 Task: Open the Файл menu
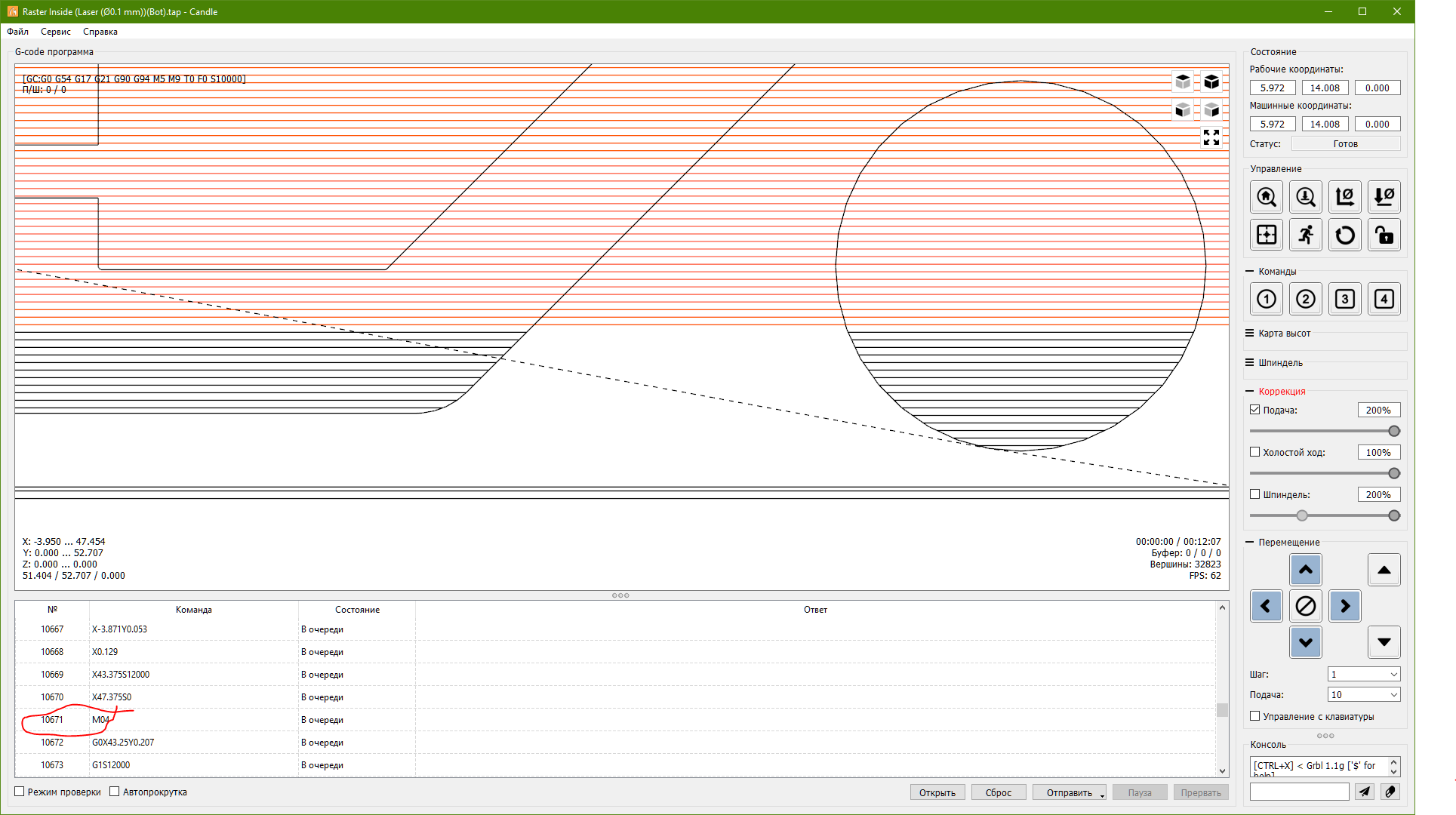(x=18, y=32)
